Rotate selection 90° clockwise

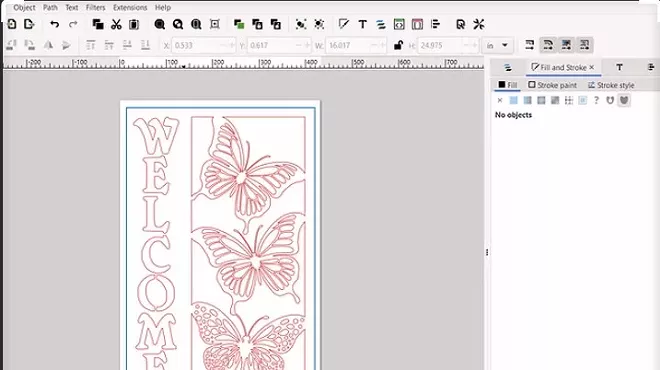point(29,45)
